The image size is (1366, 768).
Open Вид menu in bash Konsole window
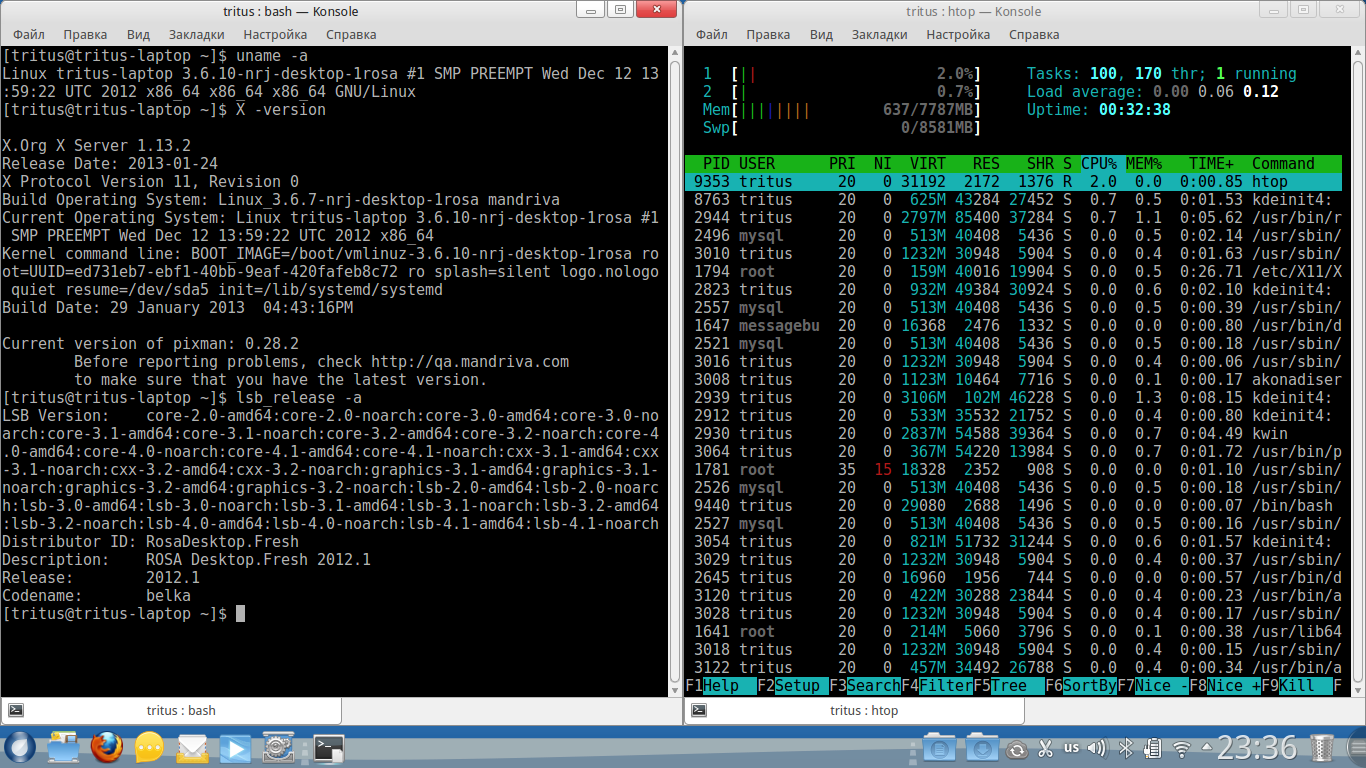click(138, 34)
